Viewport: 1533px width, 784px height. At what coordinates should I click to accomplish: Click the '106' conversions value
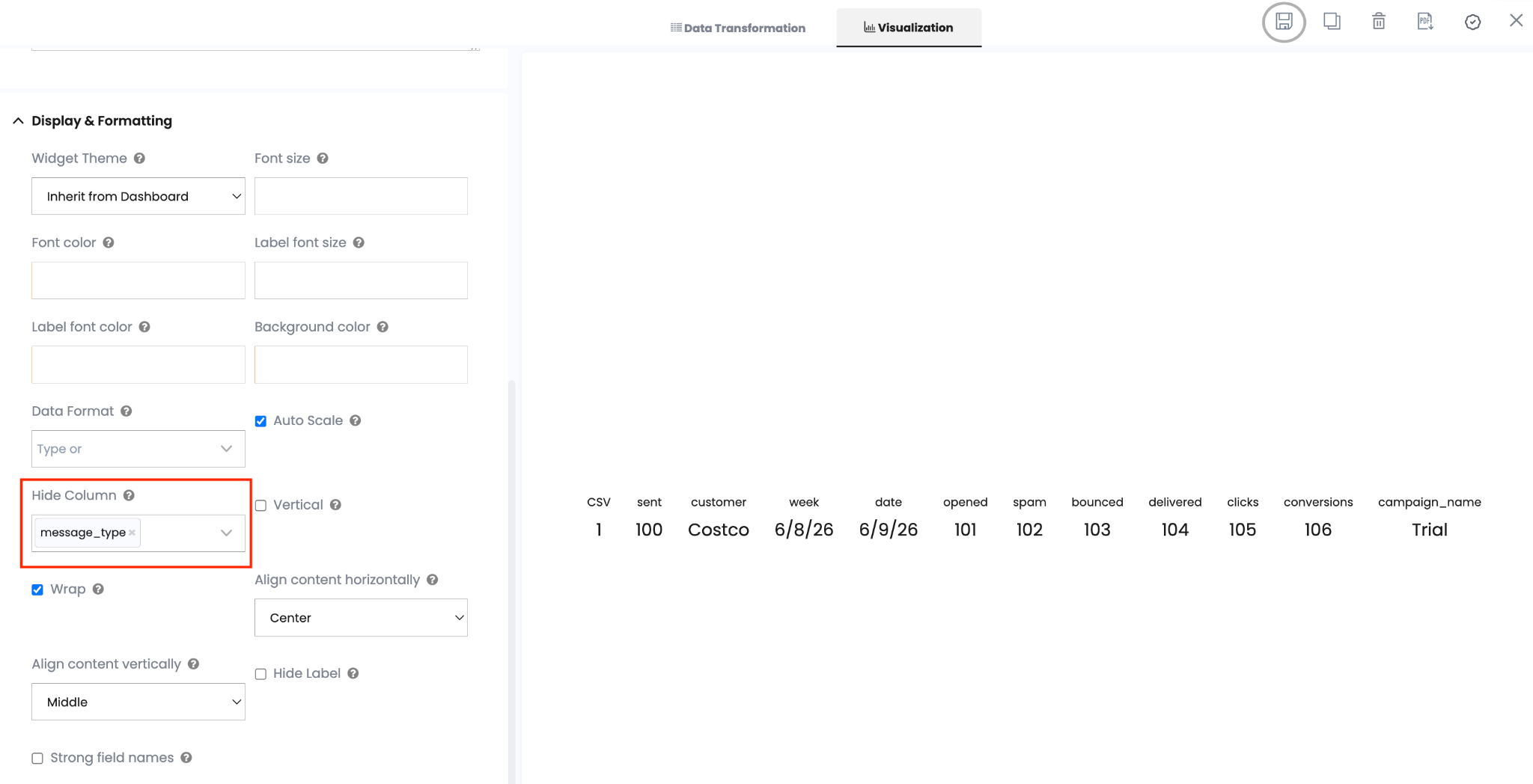tap(1318, 530)
